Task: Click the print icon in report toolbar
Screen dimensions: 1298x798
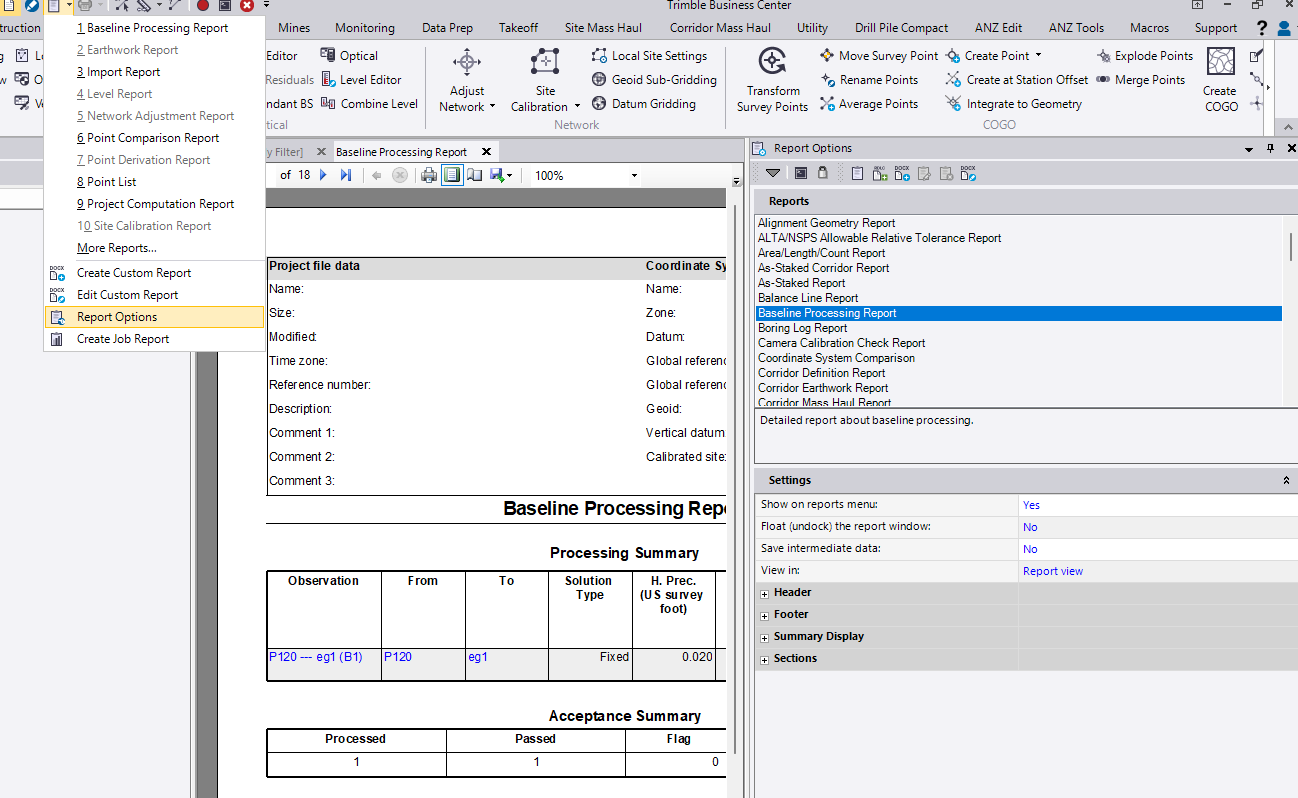Action: tap(429, 175)
